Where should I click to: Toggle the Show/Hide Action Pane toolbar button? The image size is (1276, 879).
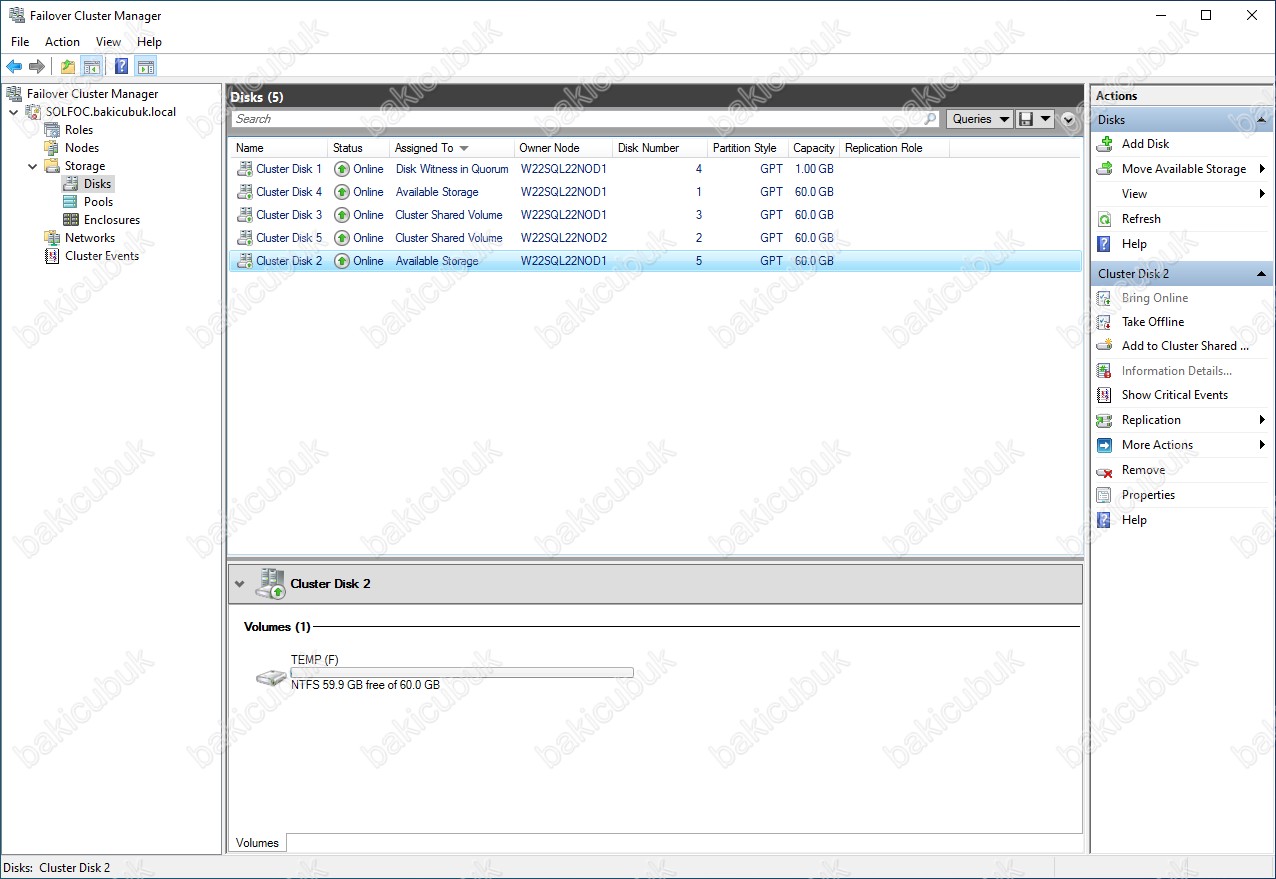point(146,67)
